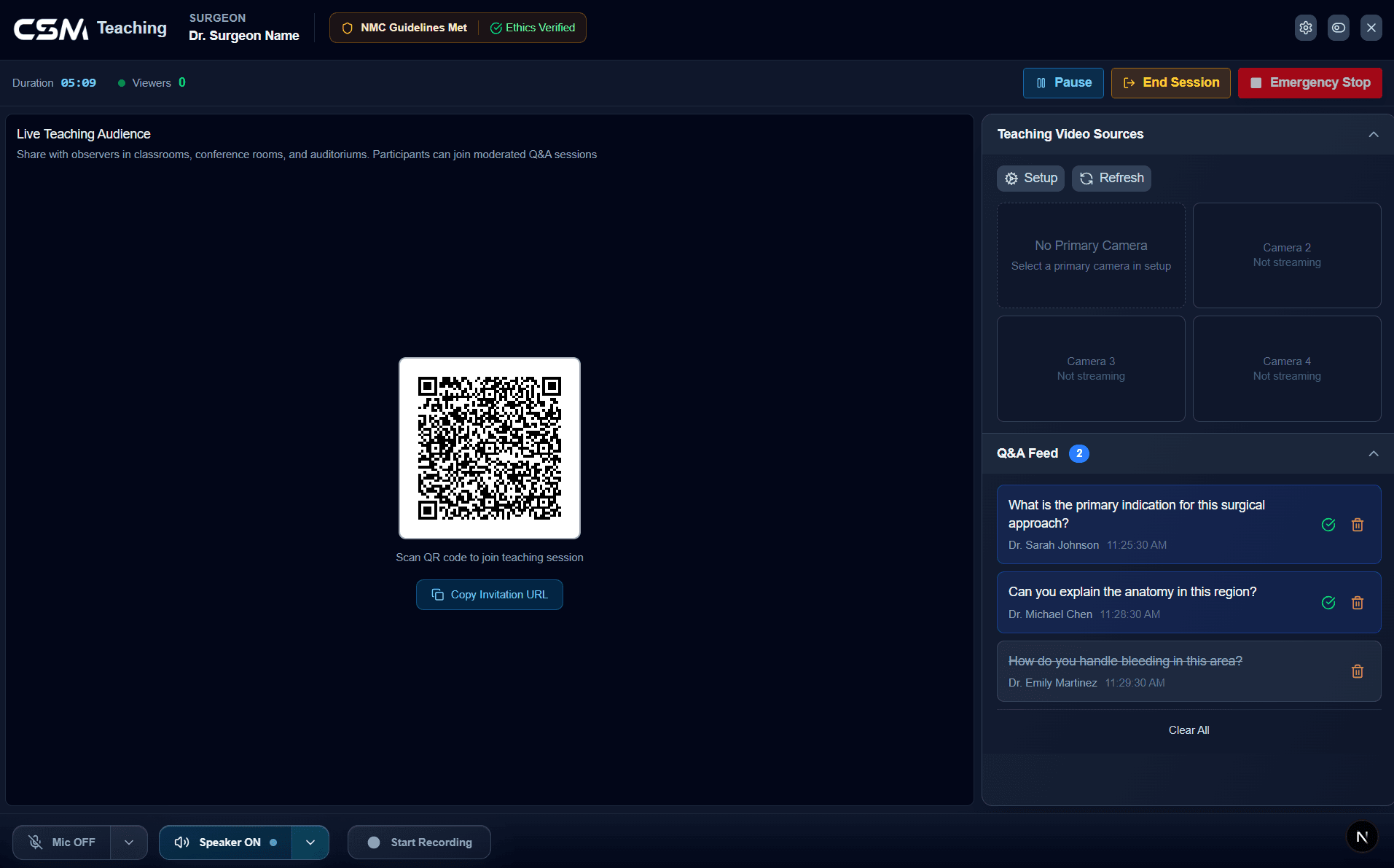This screenshot has width=1394, height=868.
Task: Start recording the session
Action: point(419,842)
